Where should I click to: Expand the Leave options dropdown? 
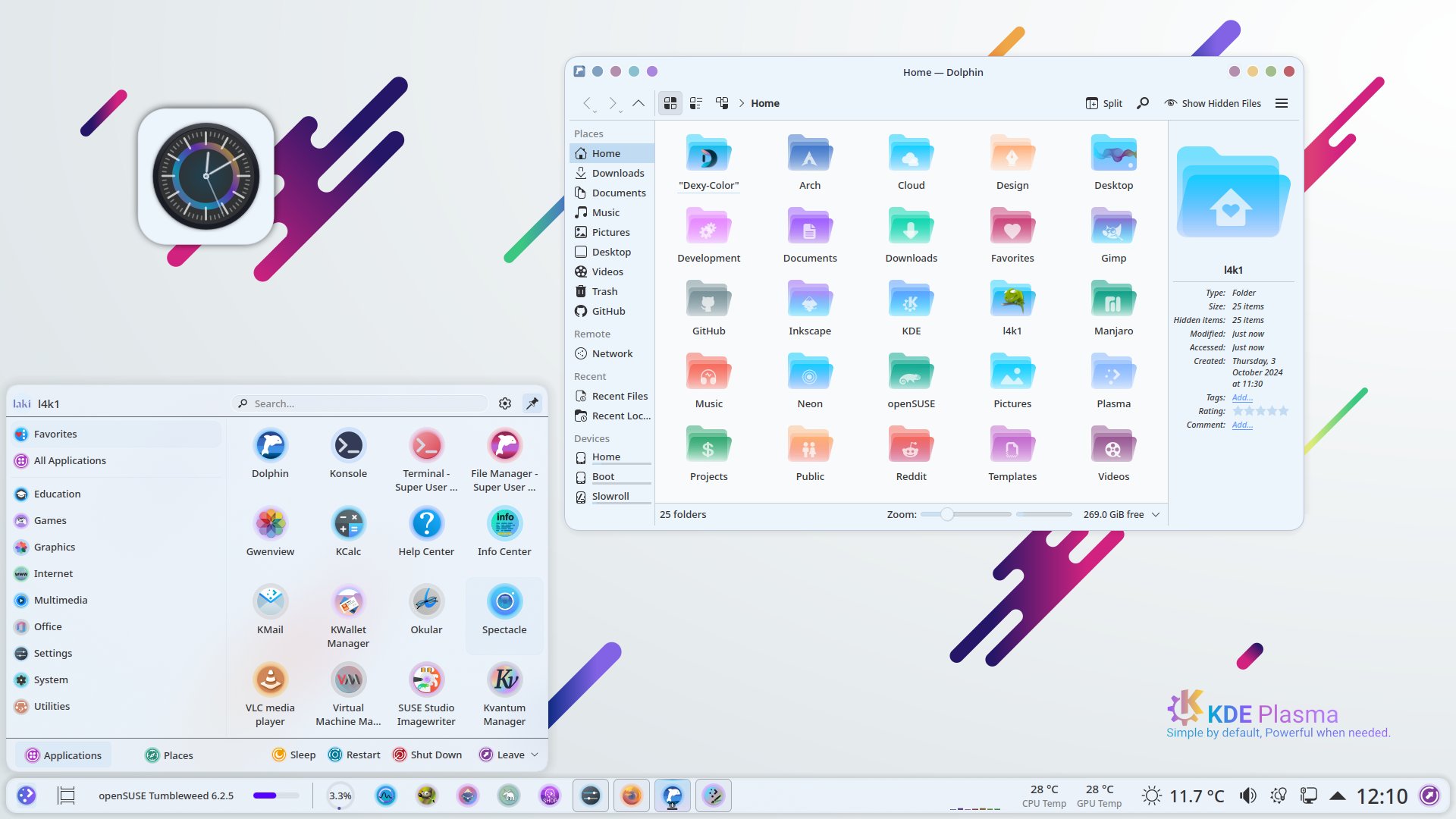535,755
